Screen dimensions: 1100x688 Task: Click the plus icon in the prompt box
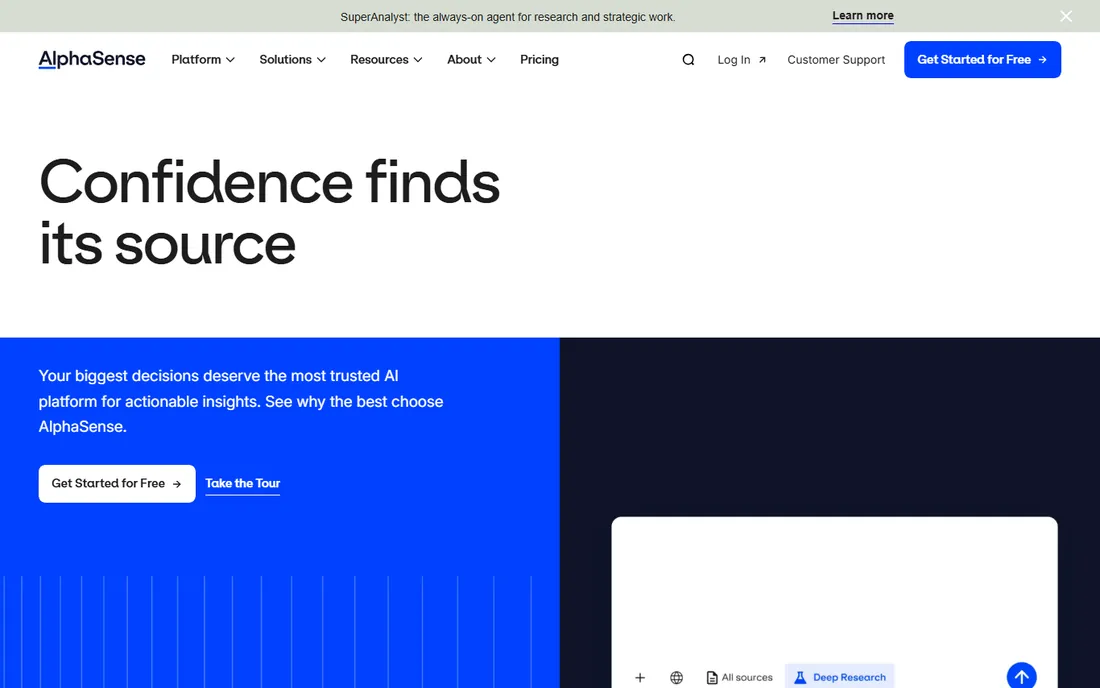pos(640,677)
